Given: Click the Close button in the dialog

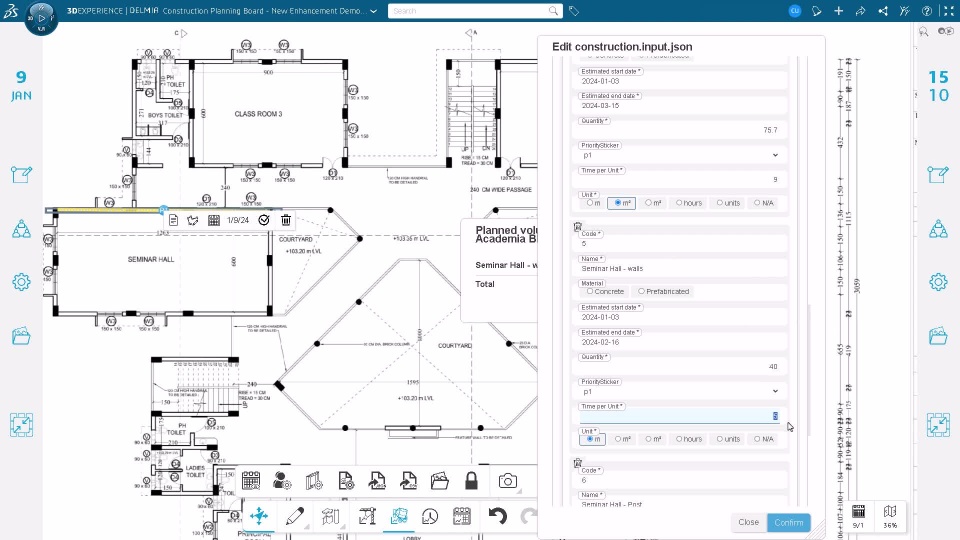Looking at the screenshot, I should click(748, 522).
